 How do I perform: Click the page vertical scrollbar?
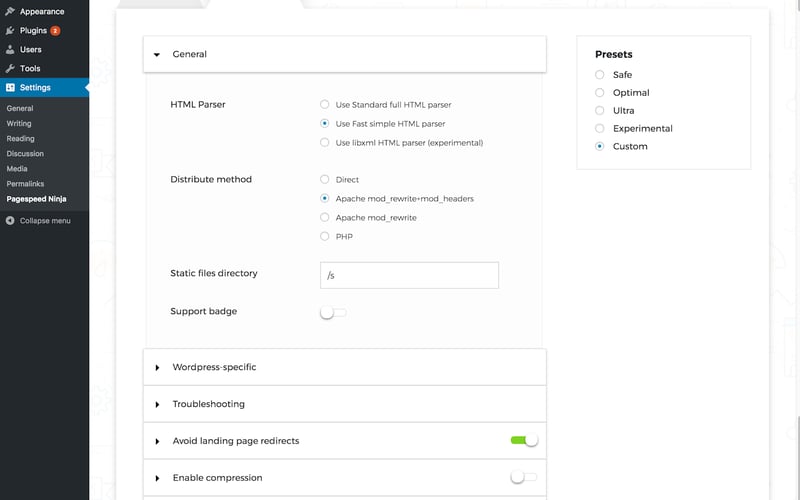(x=797, y=456)
